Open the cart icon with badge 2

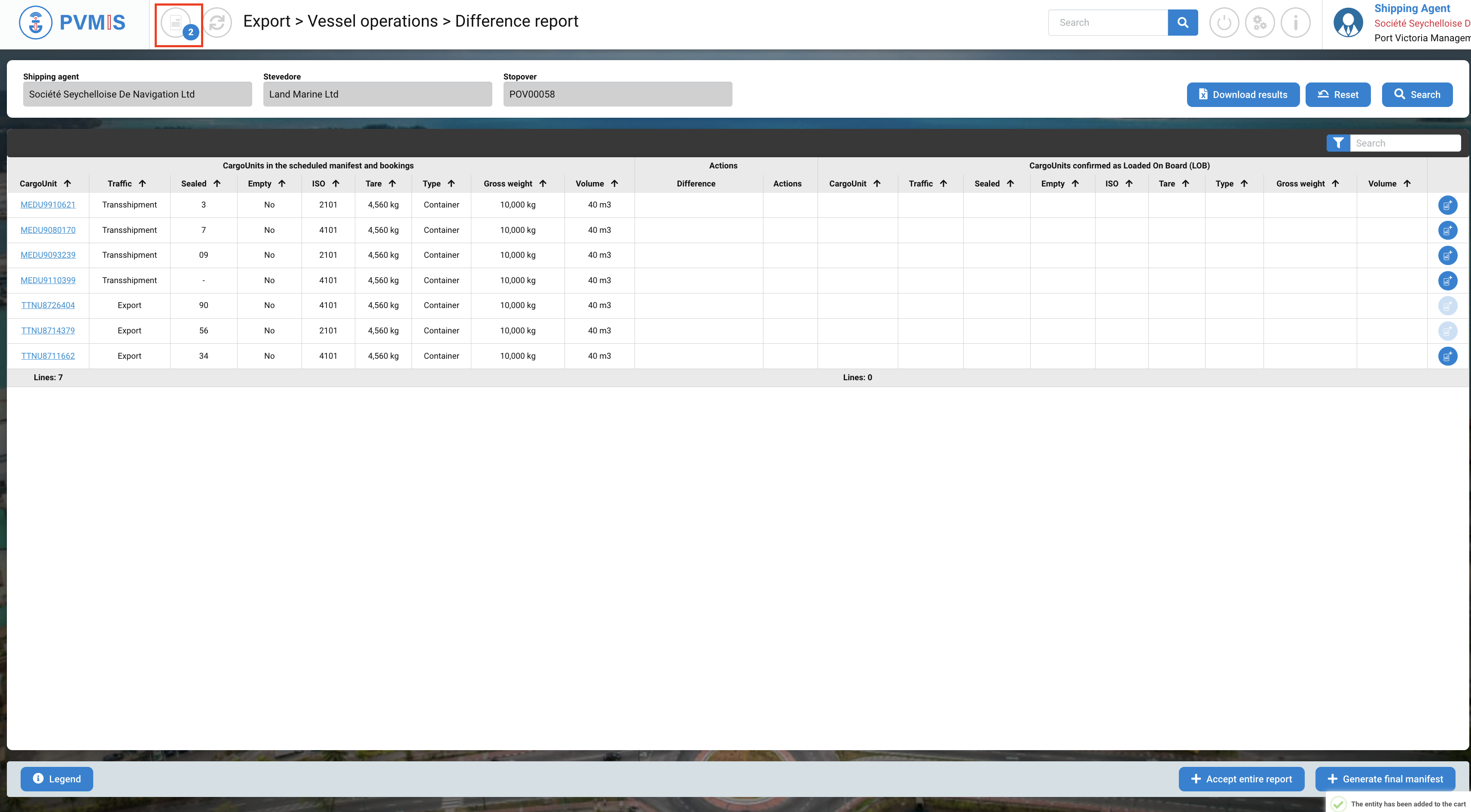(177, 23)
